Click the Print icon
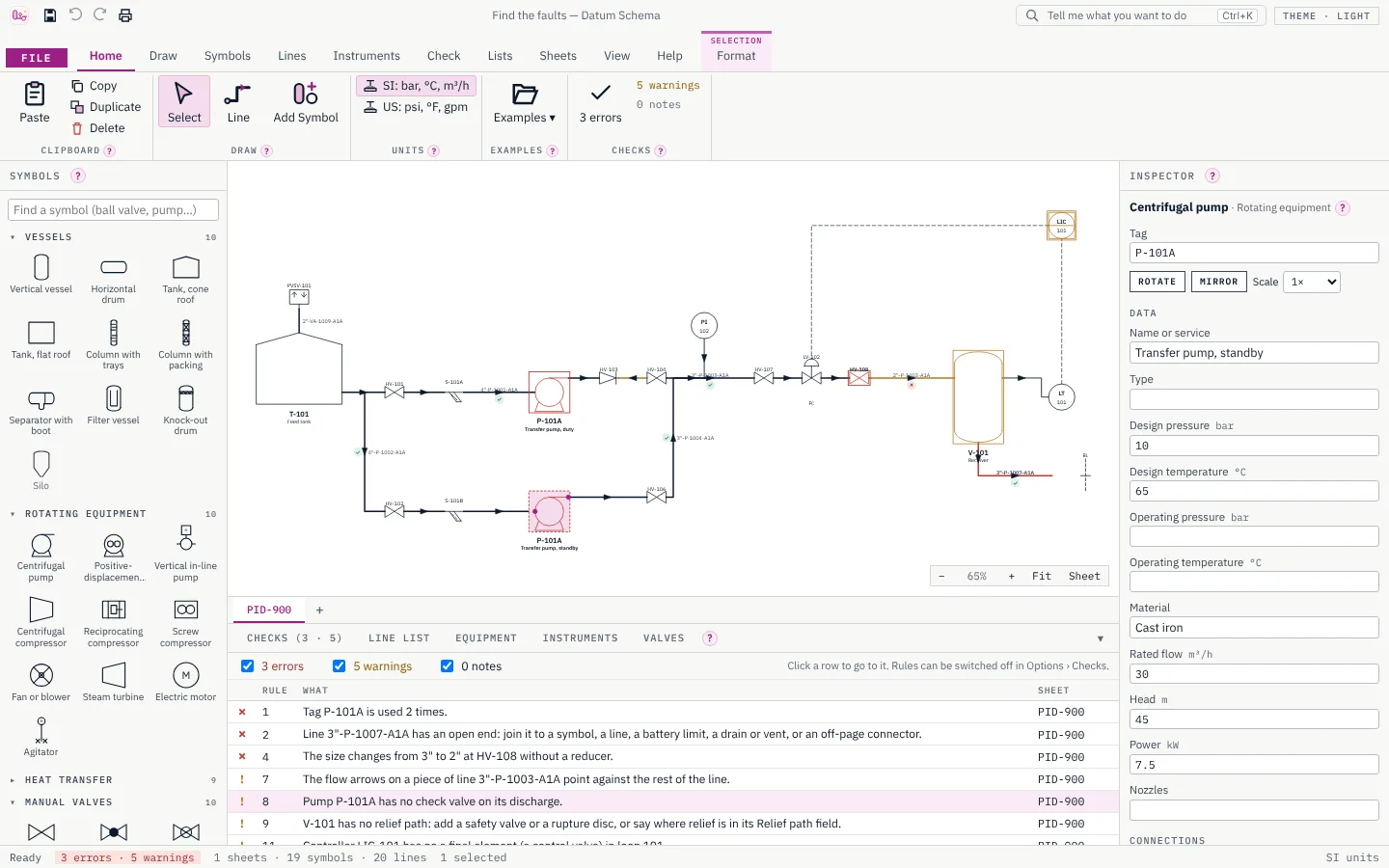This screenshot has height=868, width=1389. tap(125, 15)
